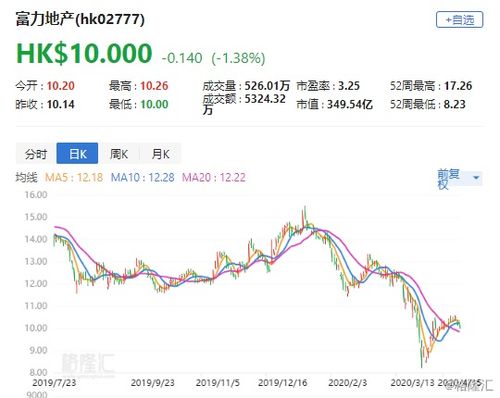
Task: Click the 52-week low value 8.23
Action: (x=454, y=104)
